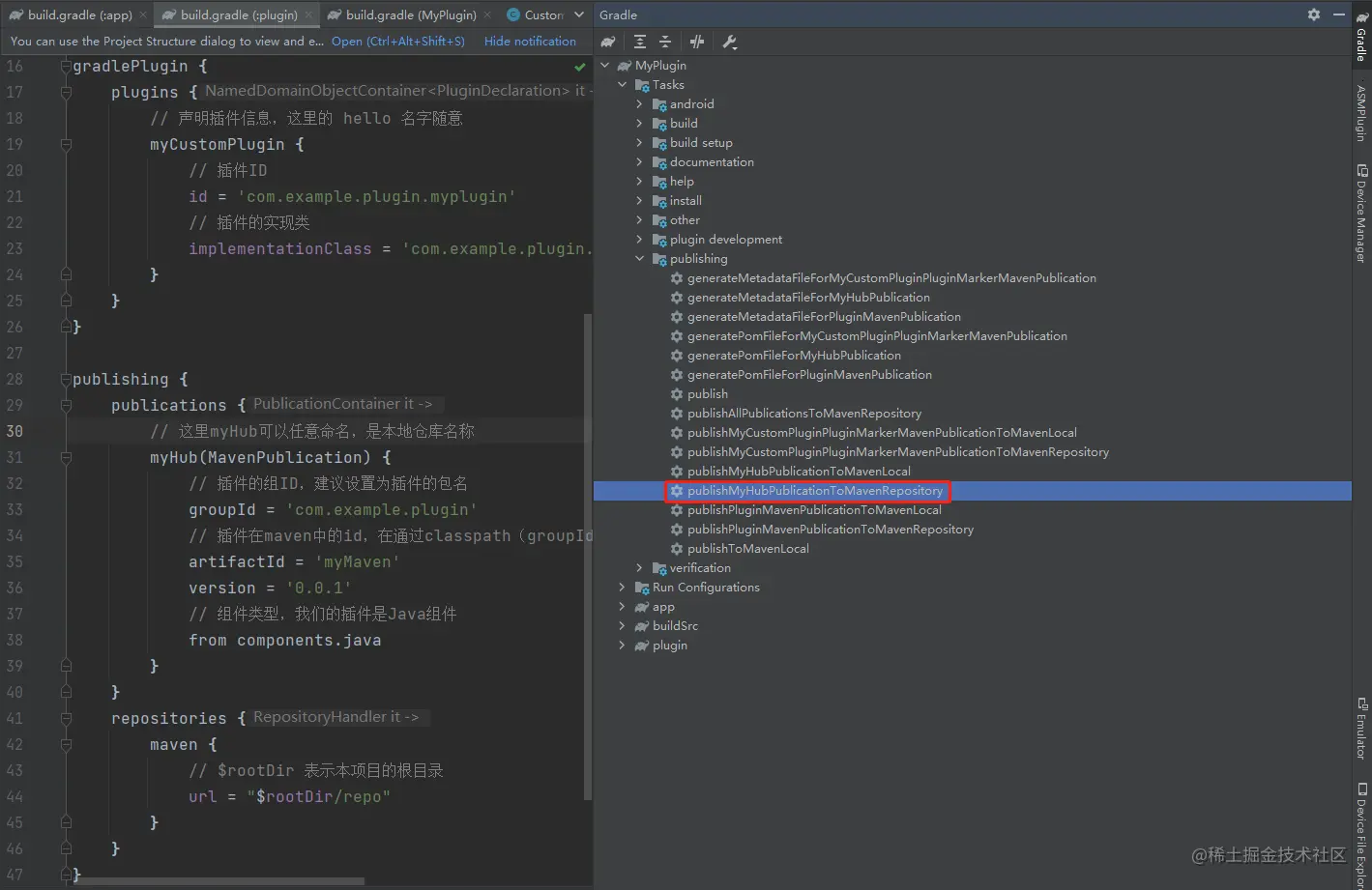Fold plugins block at line 17
The width and height of the screenshot is (1372, 890).
point(66,93)
